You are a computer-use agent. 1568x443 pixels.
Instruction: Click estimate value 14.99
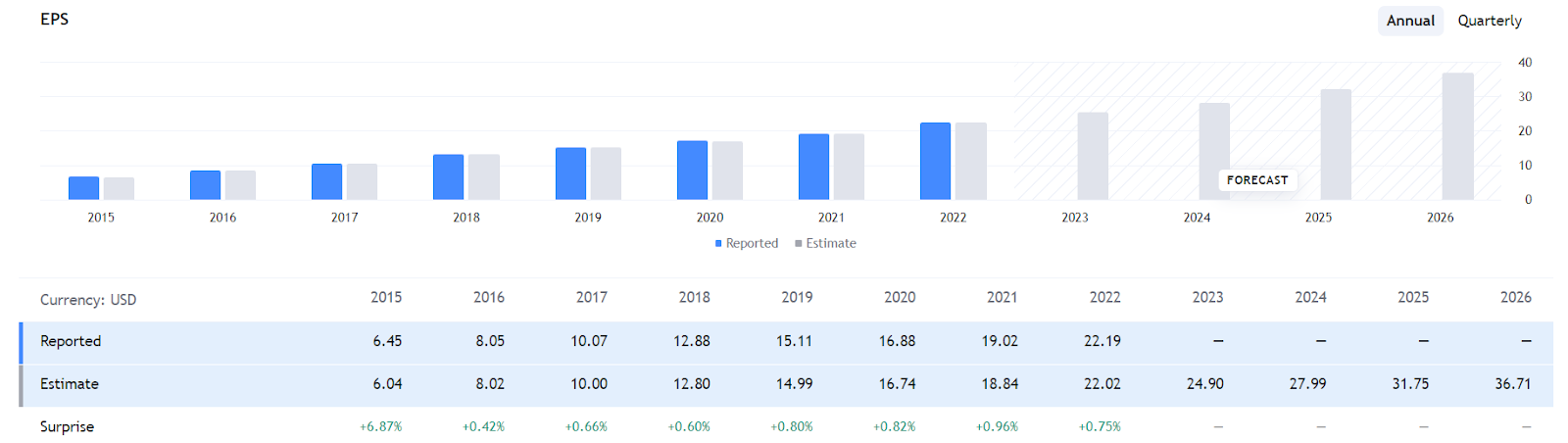tap(794, 384)
